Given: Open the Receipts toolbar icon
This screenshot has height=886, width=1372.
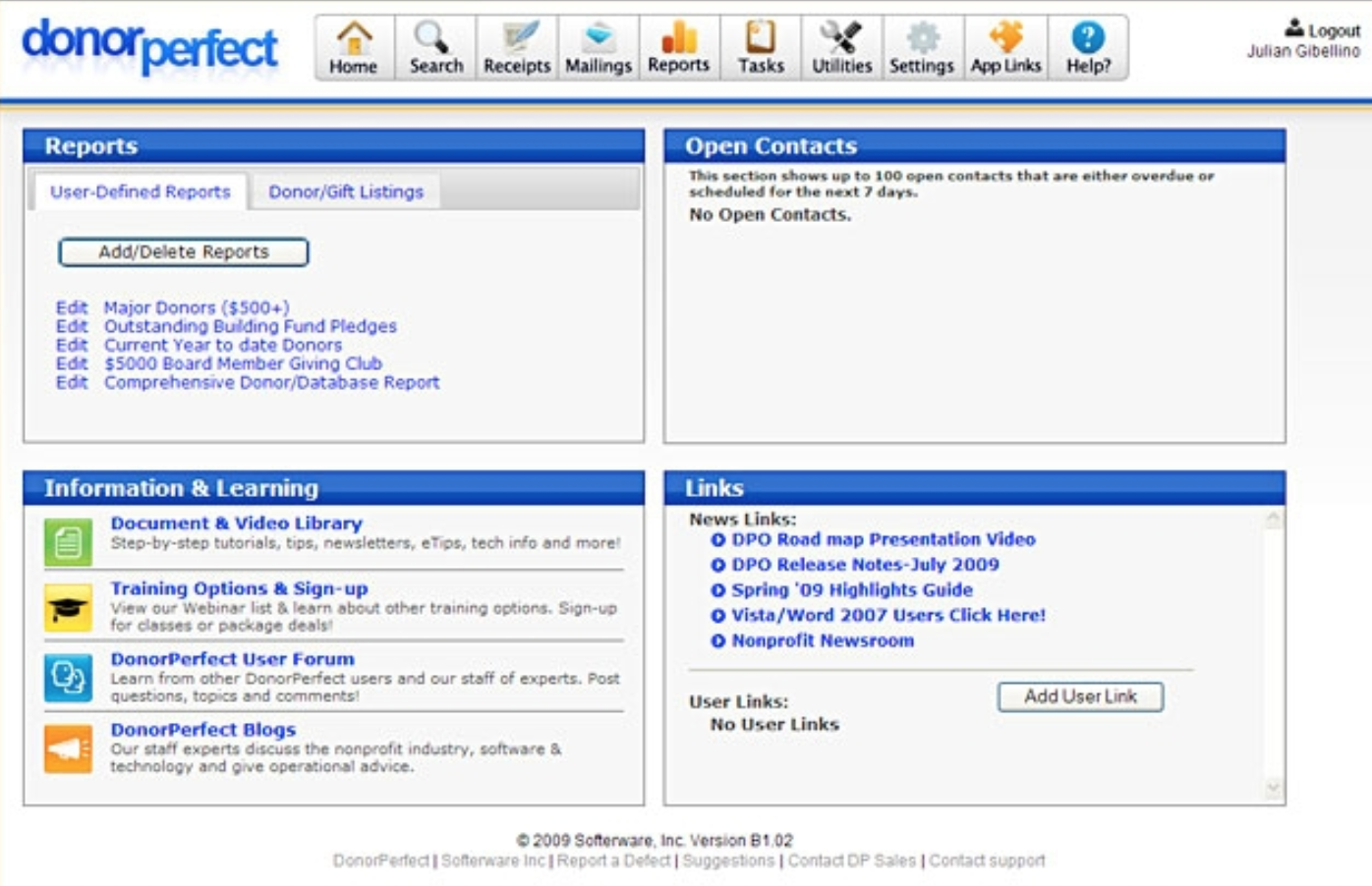Looking at the screenshot, I should (517, 47).
